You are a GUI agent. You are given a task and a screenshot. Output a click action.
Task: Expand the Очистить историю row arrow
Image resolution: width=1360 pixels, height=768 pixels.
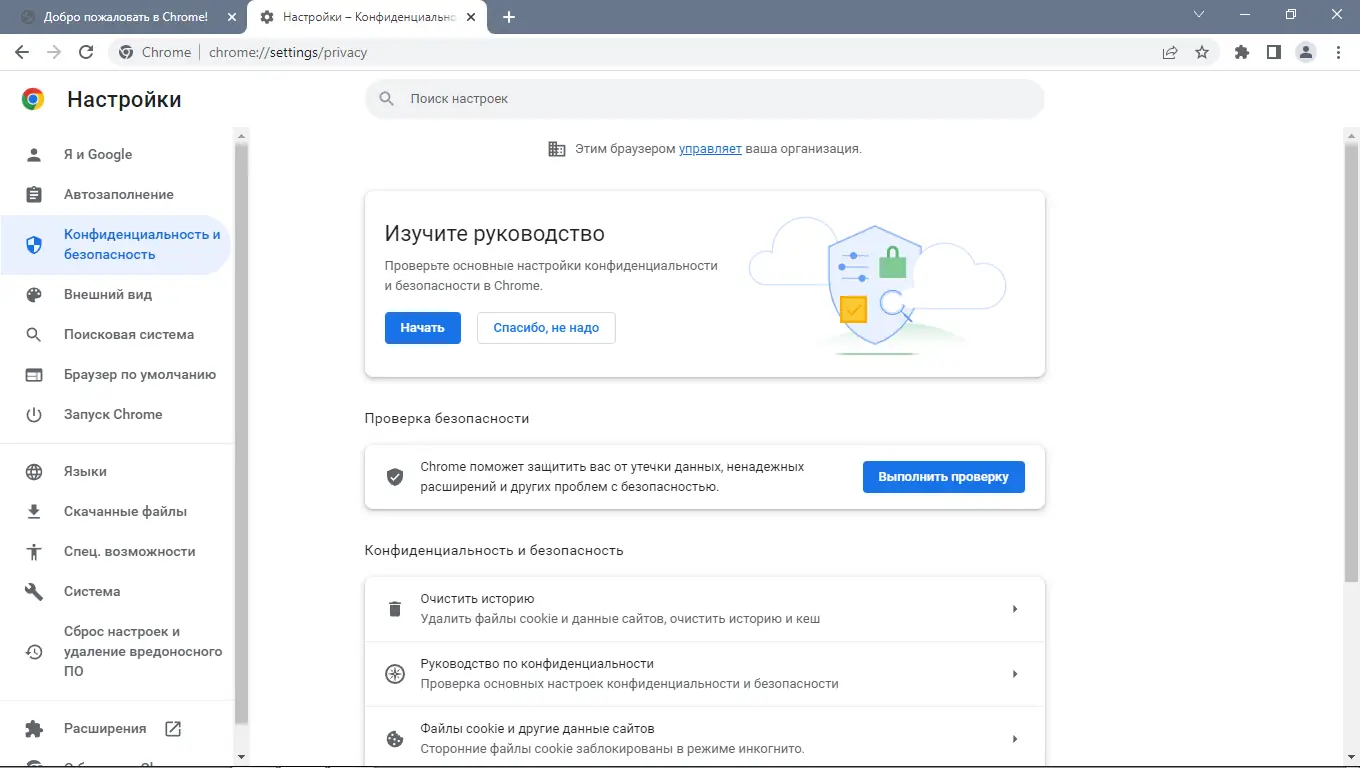pos(1015,608)
